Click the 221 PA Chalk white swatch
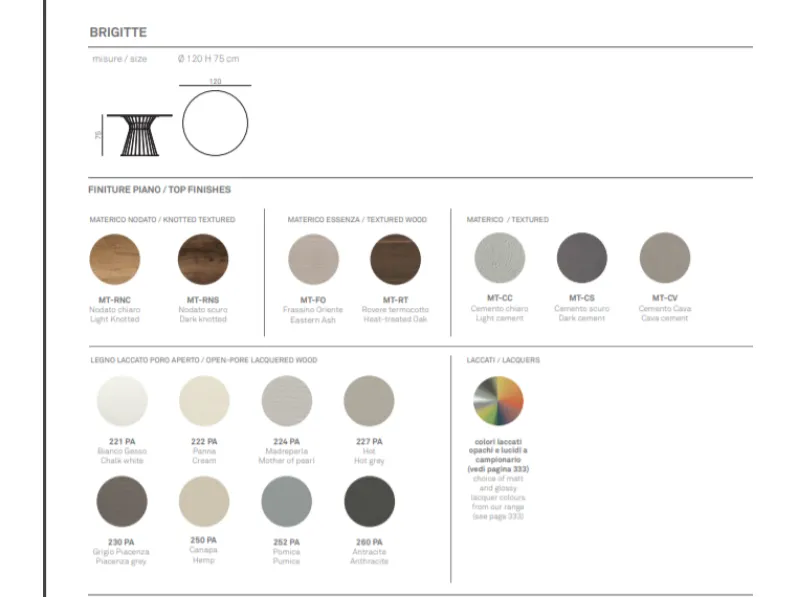 [122, 401]
